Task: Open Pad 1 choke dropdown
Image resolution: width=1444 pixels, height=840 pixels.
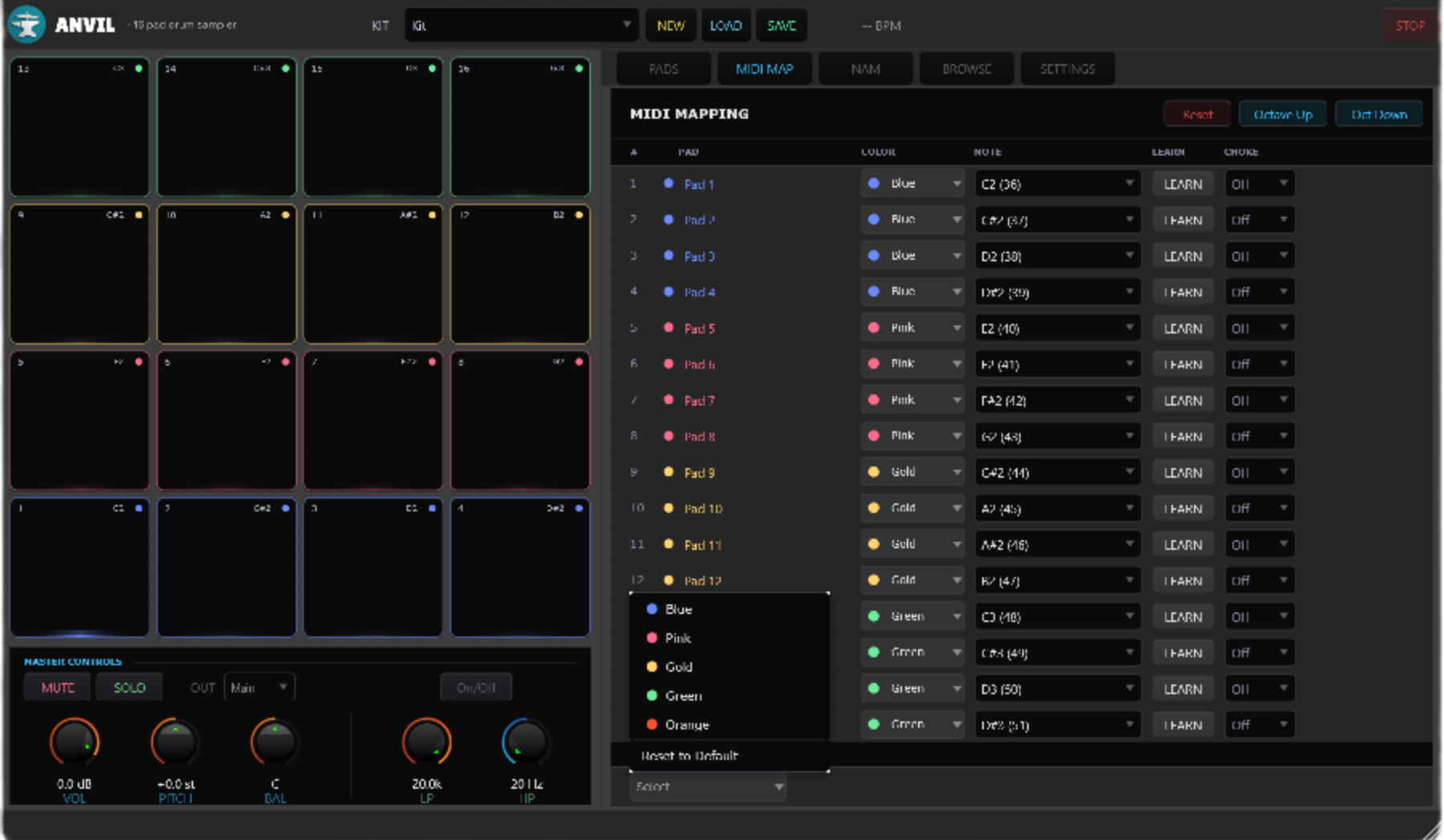Action: click(x=1260, y=184)
